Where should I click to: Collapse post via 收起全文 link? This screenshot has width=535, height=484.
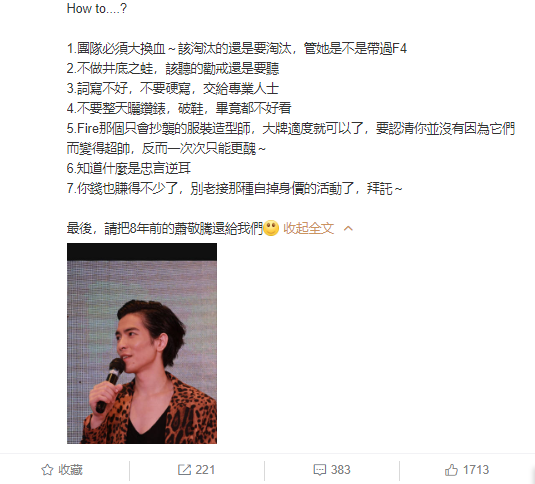pos(308,228)
